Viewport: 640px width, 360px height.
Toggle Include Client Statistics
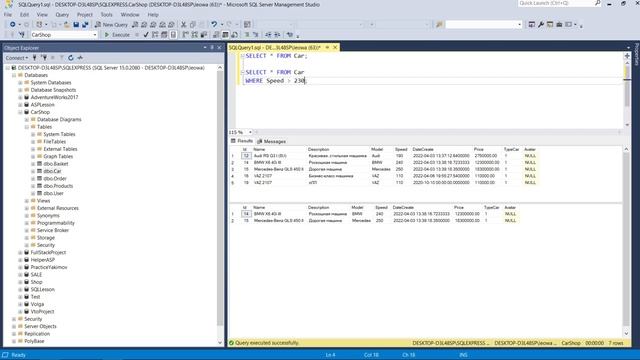(x=203, y=35)
